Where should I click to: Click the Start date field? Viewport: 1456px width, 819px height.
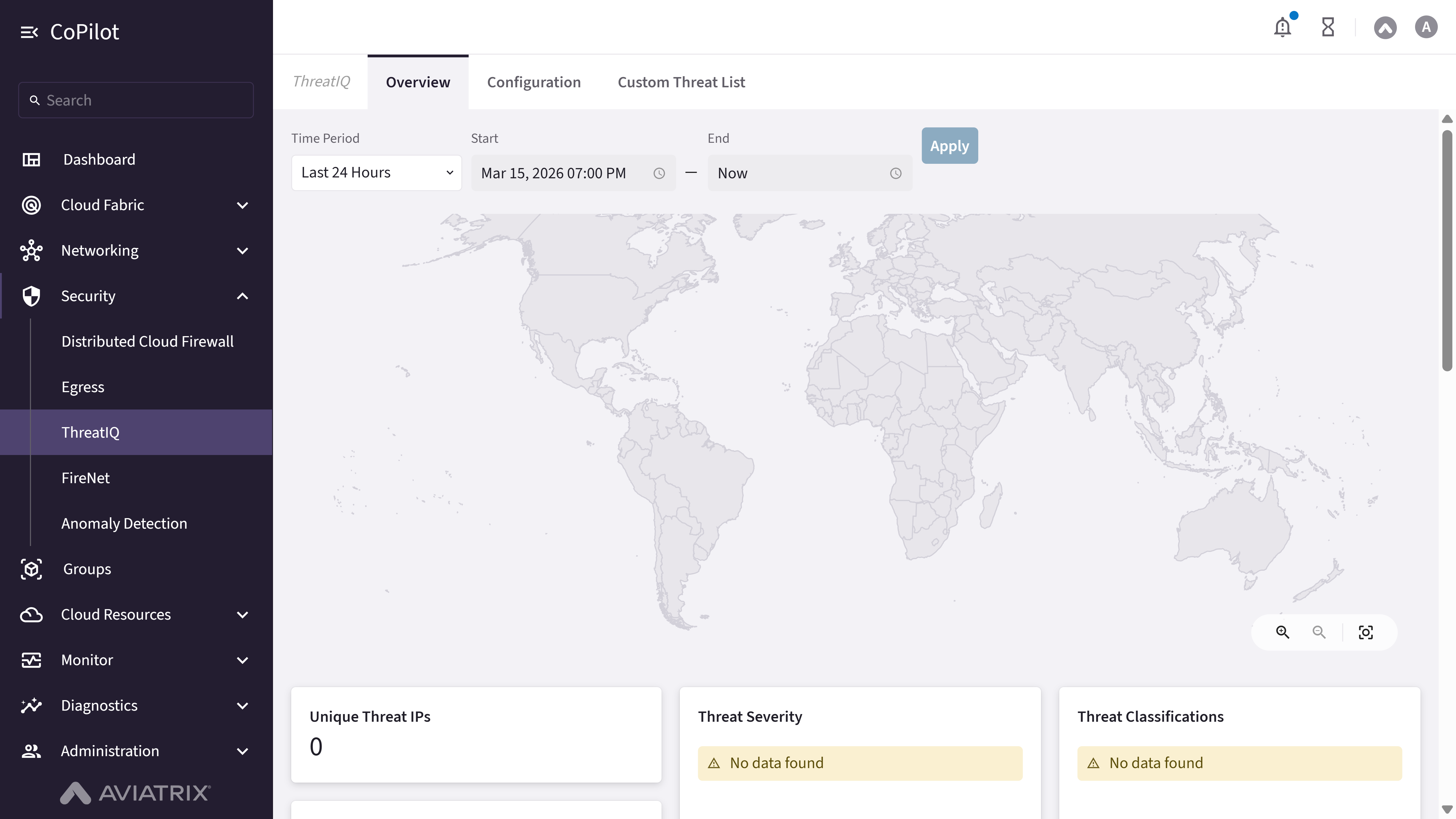coord(573,173)
